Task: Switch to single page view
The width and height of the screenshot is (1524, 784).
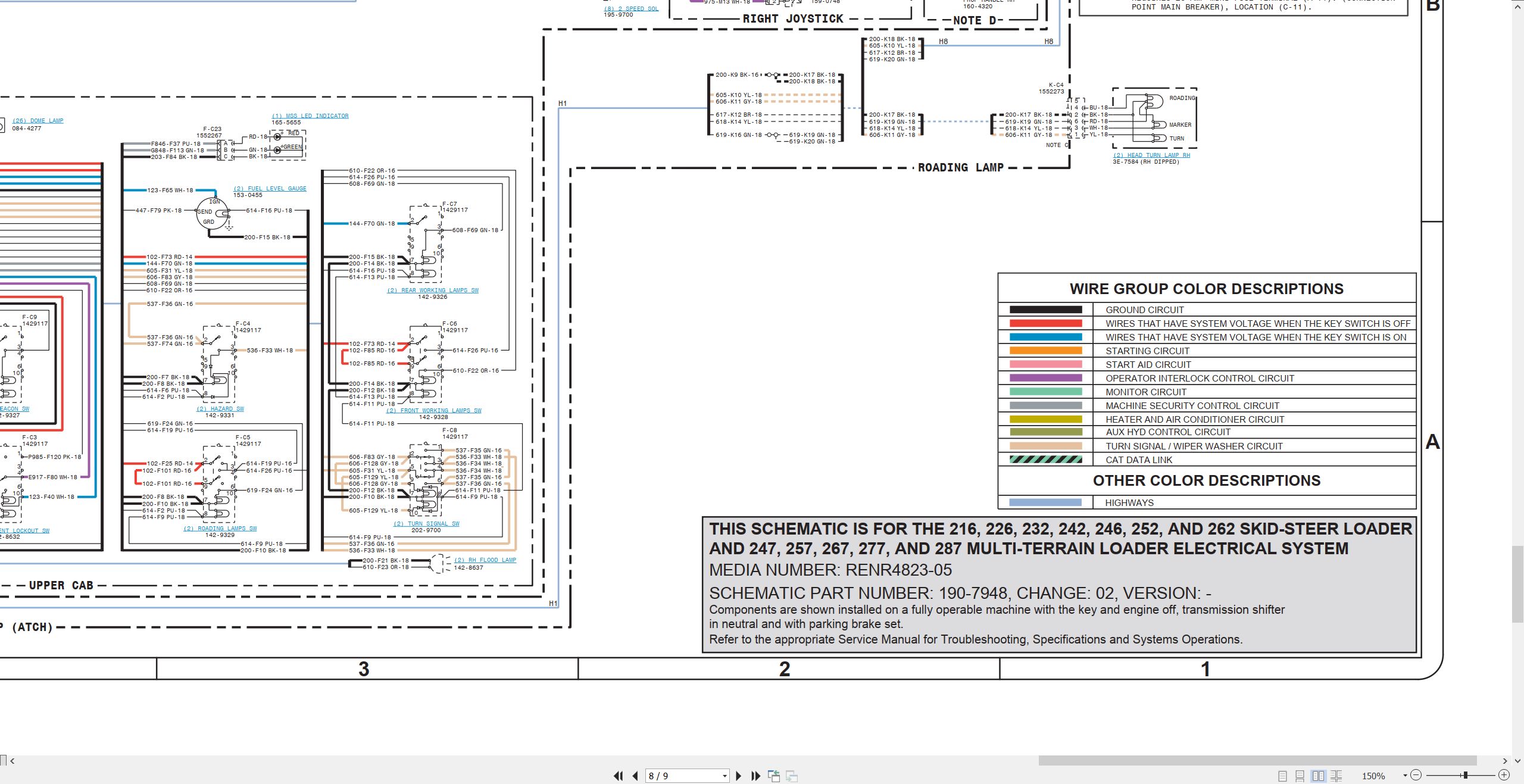Action: tap(1282, 776)
